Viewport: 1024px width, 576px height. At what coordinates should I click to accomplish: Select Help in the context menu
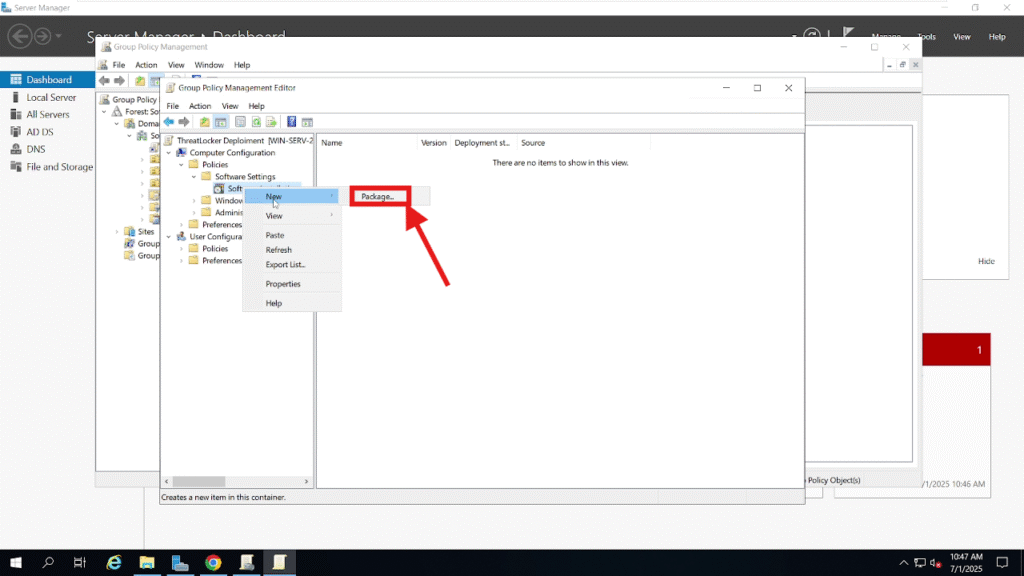point(291,303)
